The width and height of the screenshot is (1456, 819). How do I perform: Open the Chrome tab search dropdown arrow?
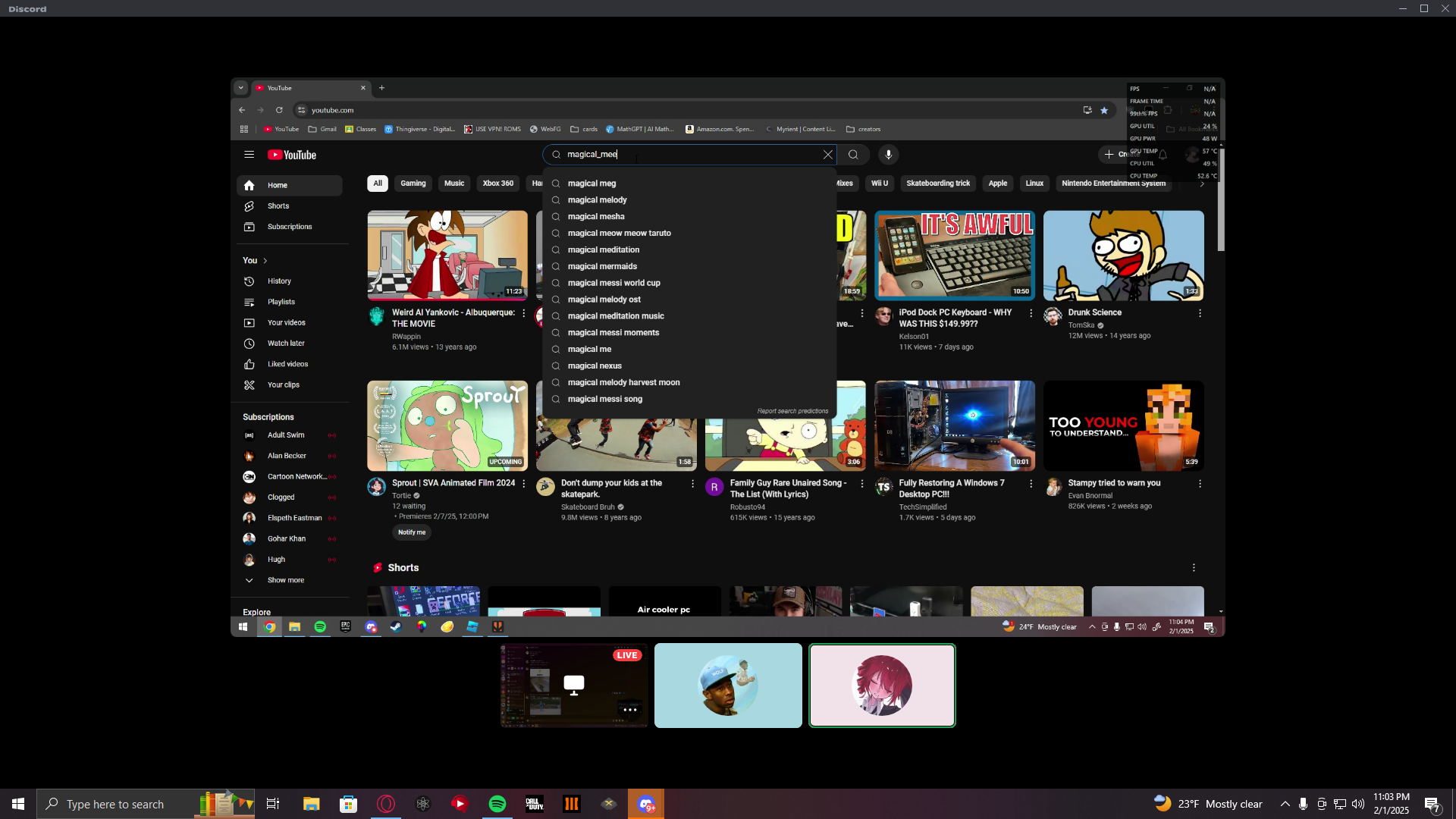pyautogui.click(x=240, y=88)
